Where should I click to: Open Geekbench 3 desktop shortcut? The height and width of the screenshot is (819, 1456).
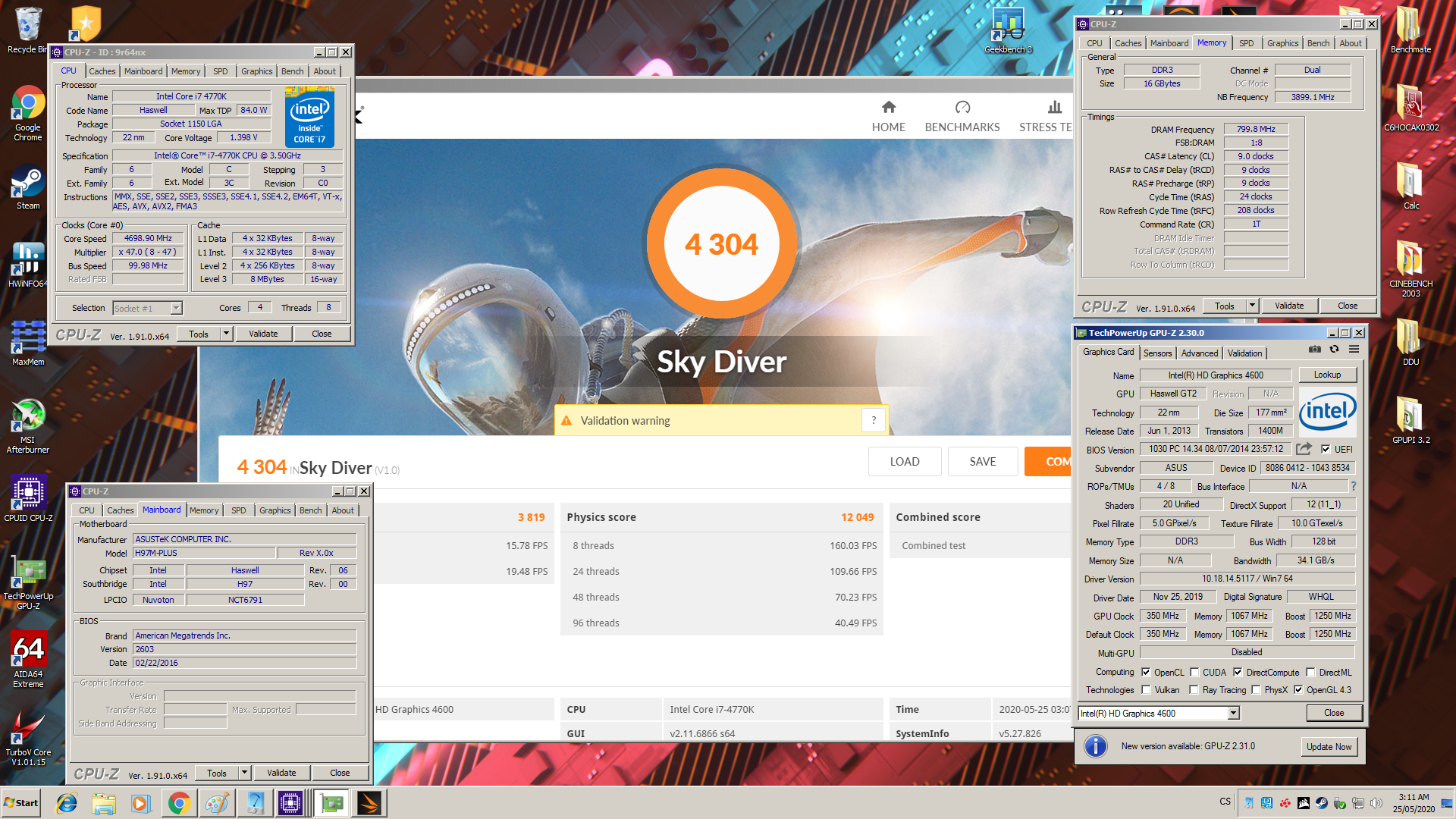(1008, 32)
